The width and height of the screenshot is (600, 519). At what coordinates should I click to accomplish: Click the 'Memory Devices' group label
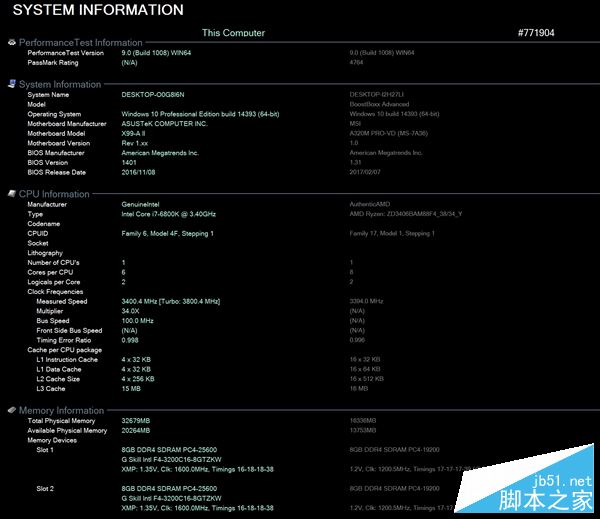click(x=52, y=440)
